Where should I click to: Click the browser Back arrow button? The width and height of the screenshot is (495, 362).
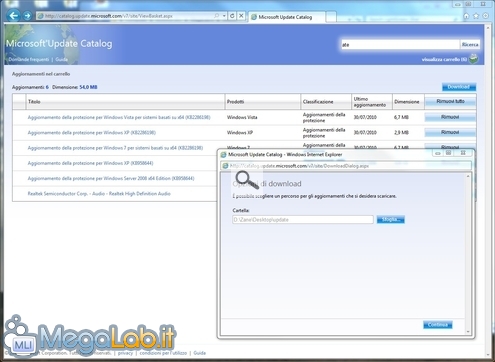(x=13, y=16)
